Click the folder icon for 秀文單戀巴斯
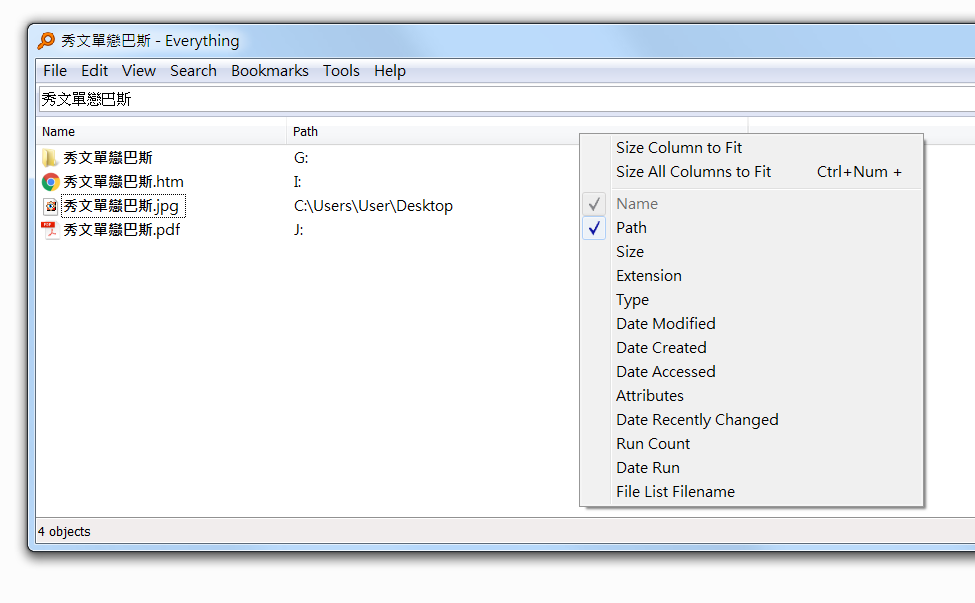This screenshot has height=603, width=975. [50, 158]
